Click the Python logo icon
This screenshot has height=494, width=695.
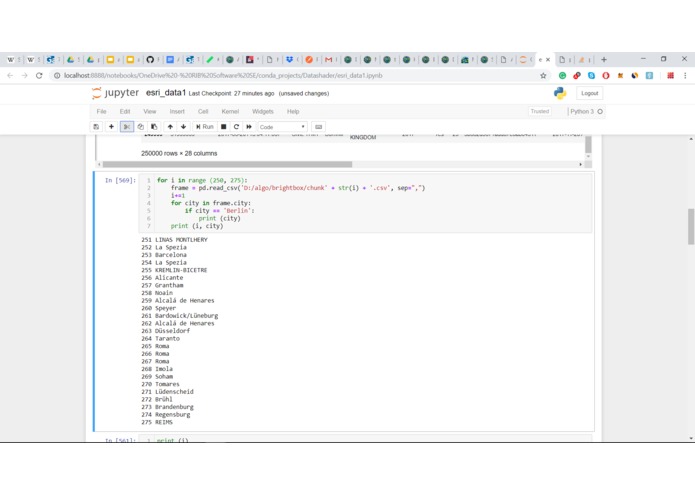[x=560, y=93]
